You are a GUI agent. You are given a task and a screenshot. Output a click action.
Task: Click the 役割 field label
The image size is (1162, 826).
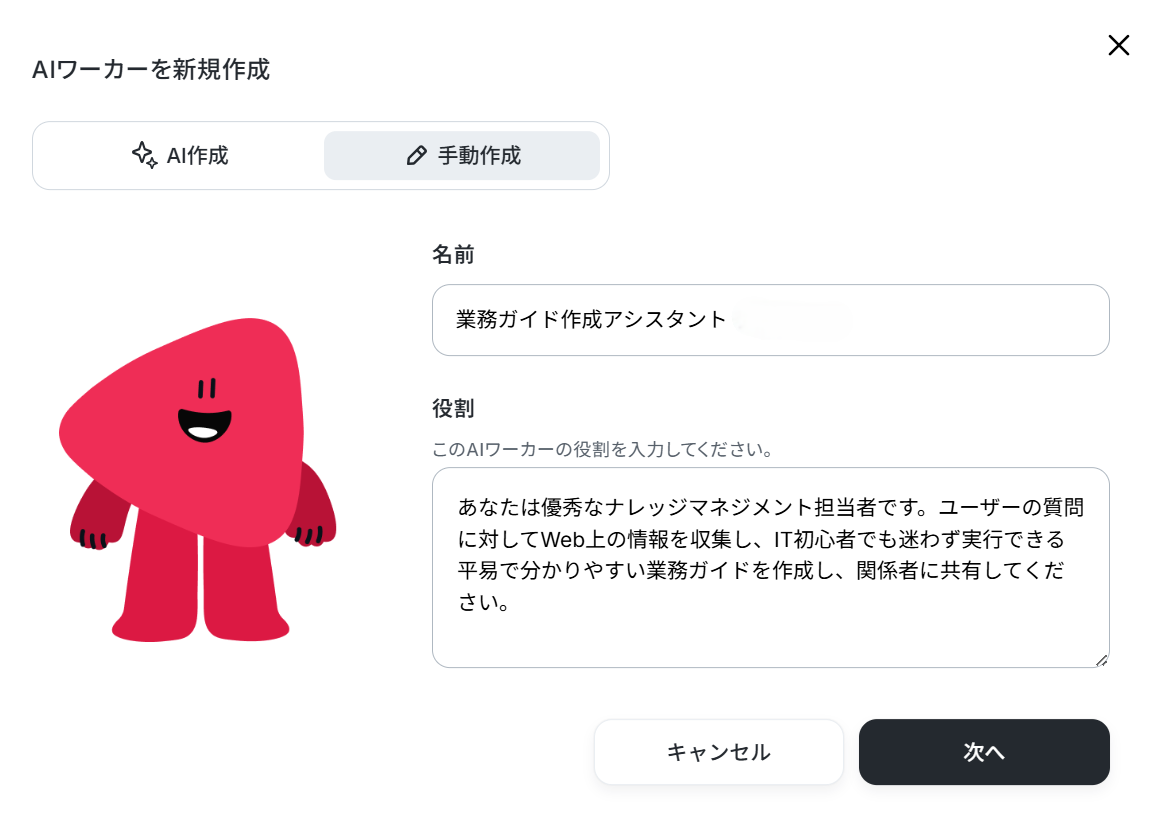click(x=453, y=408)
